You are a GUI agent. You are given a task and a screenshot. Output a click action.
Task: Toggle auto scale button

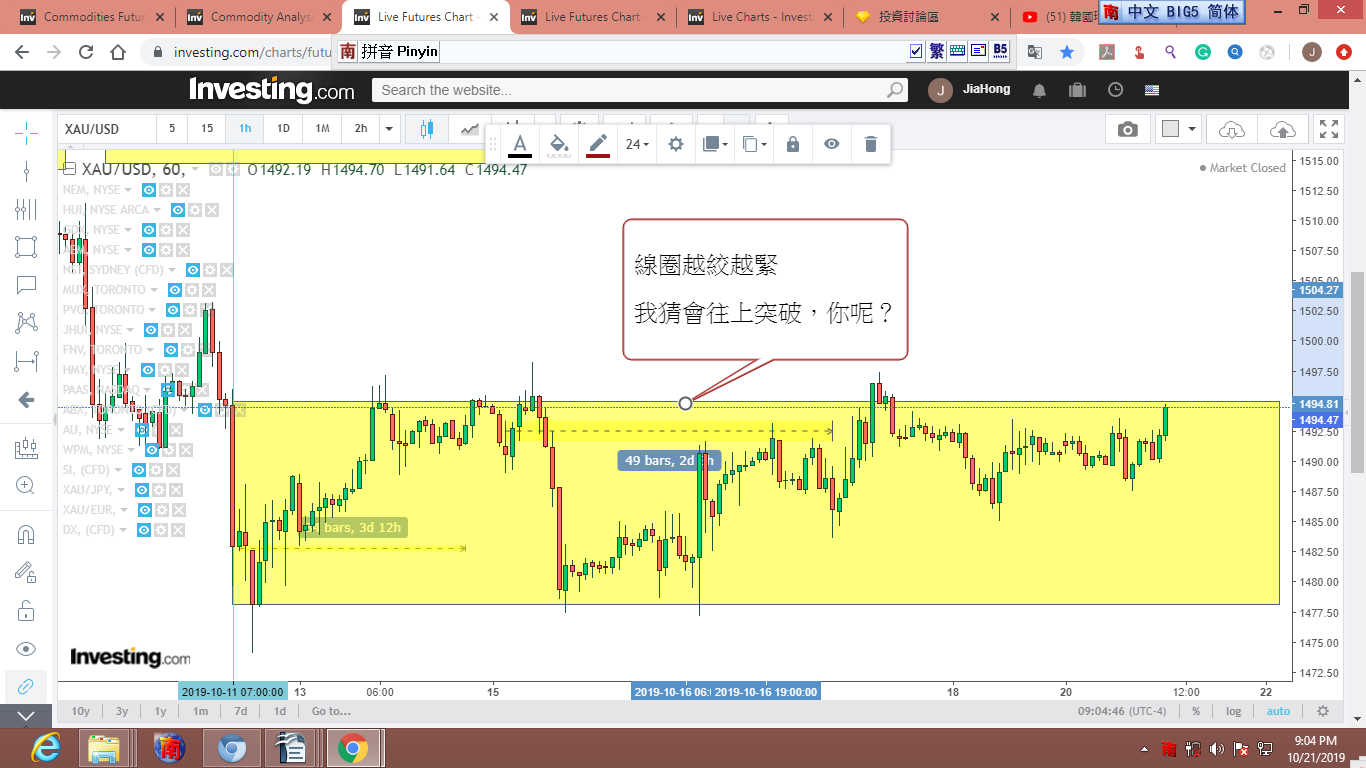coord(1278,711)
